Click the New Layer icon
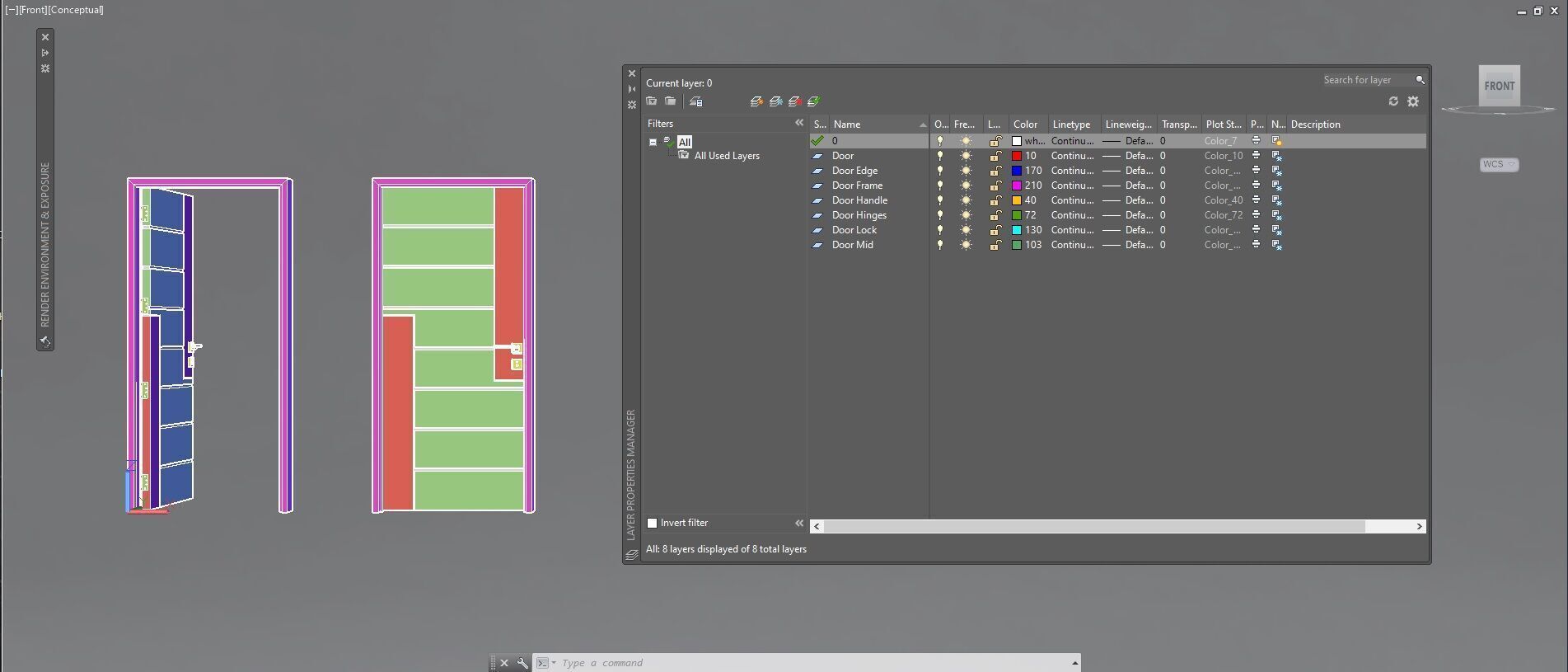This screenshot has width=1568, height=672. pos(756,101)
